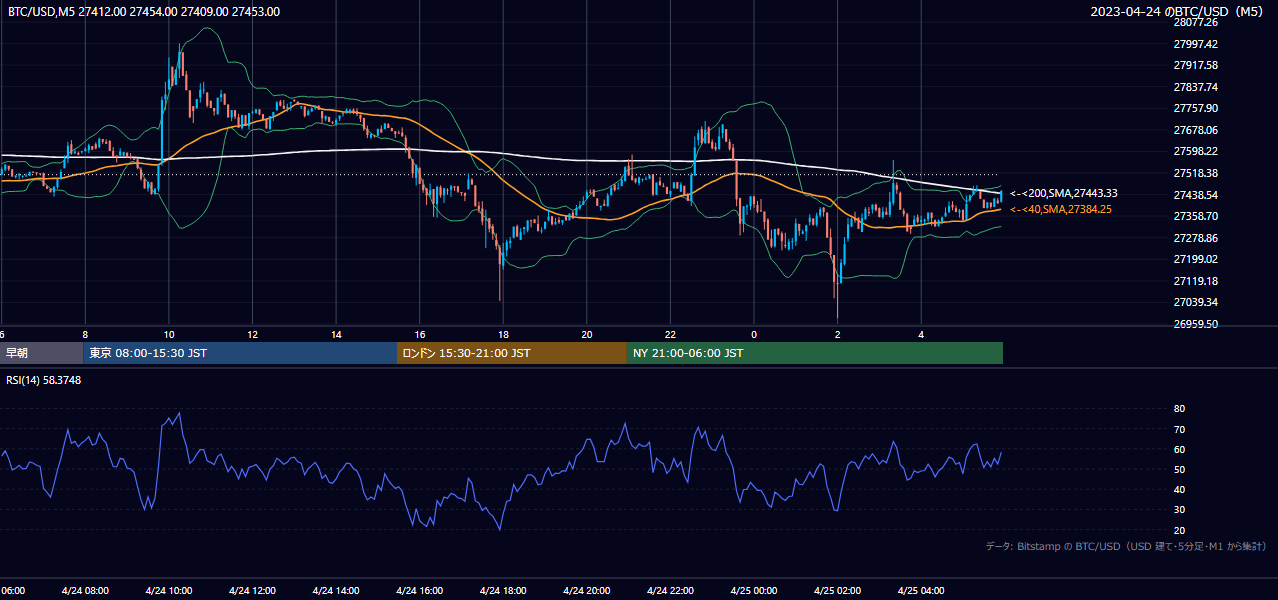This screenshot has width=1278, height=600.
Task: Click RSI scale value 30
Action: [1179, 510]
